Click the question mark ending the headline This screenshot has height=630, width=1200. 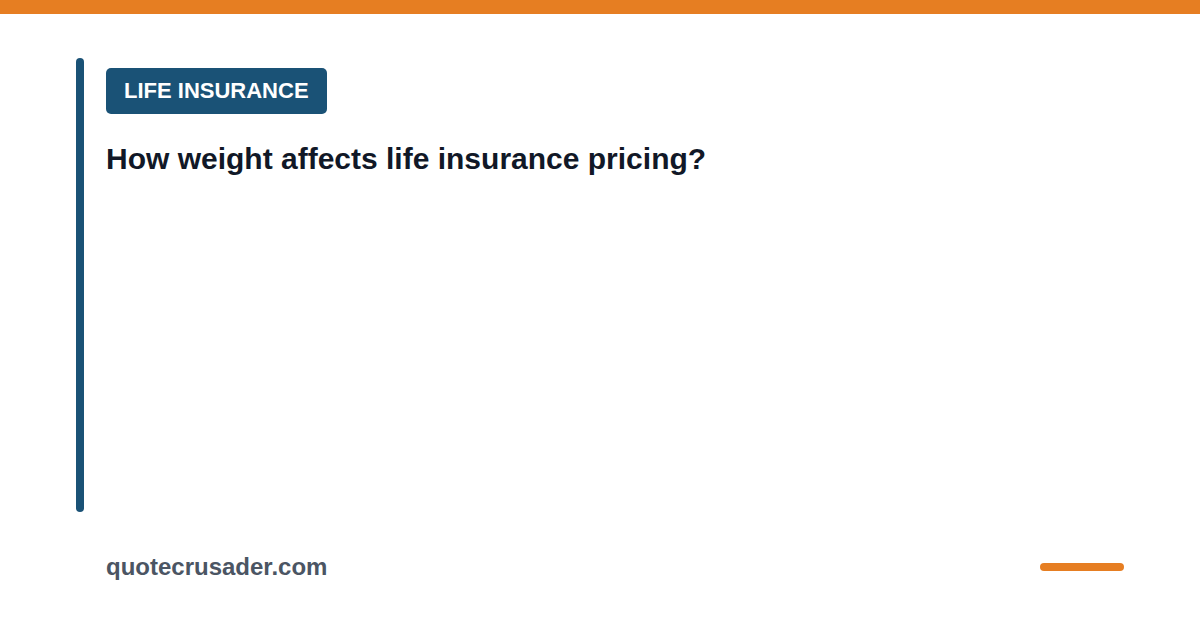point(697,160)
